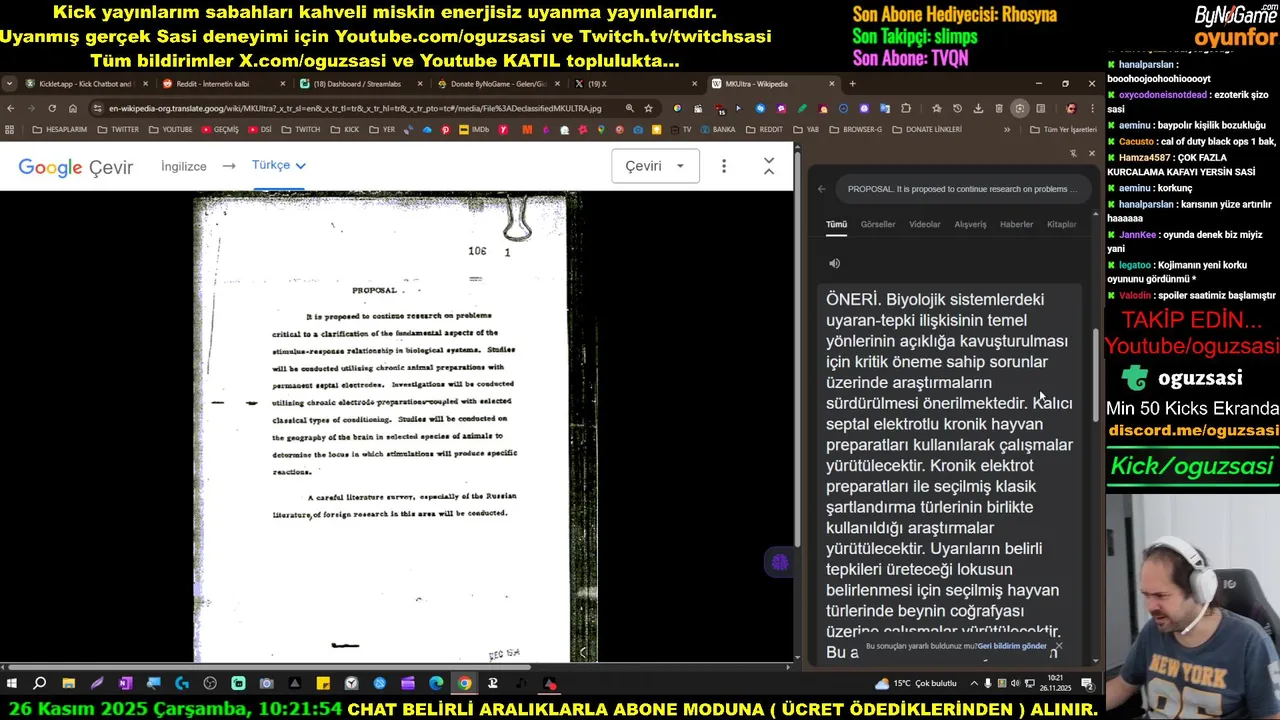This screenshot has height=720, width=1280.
Task: Open File Explorer from taskbar
Action: (68, 683)
